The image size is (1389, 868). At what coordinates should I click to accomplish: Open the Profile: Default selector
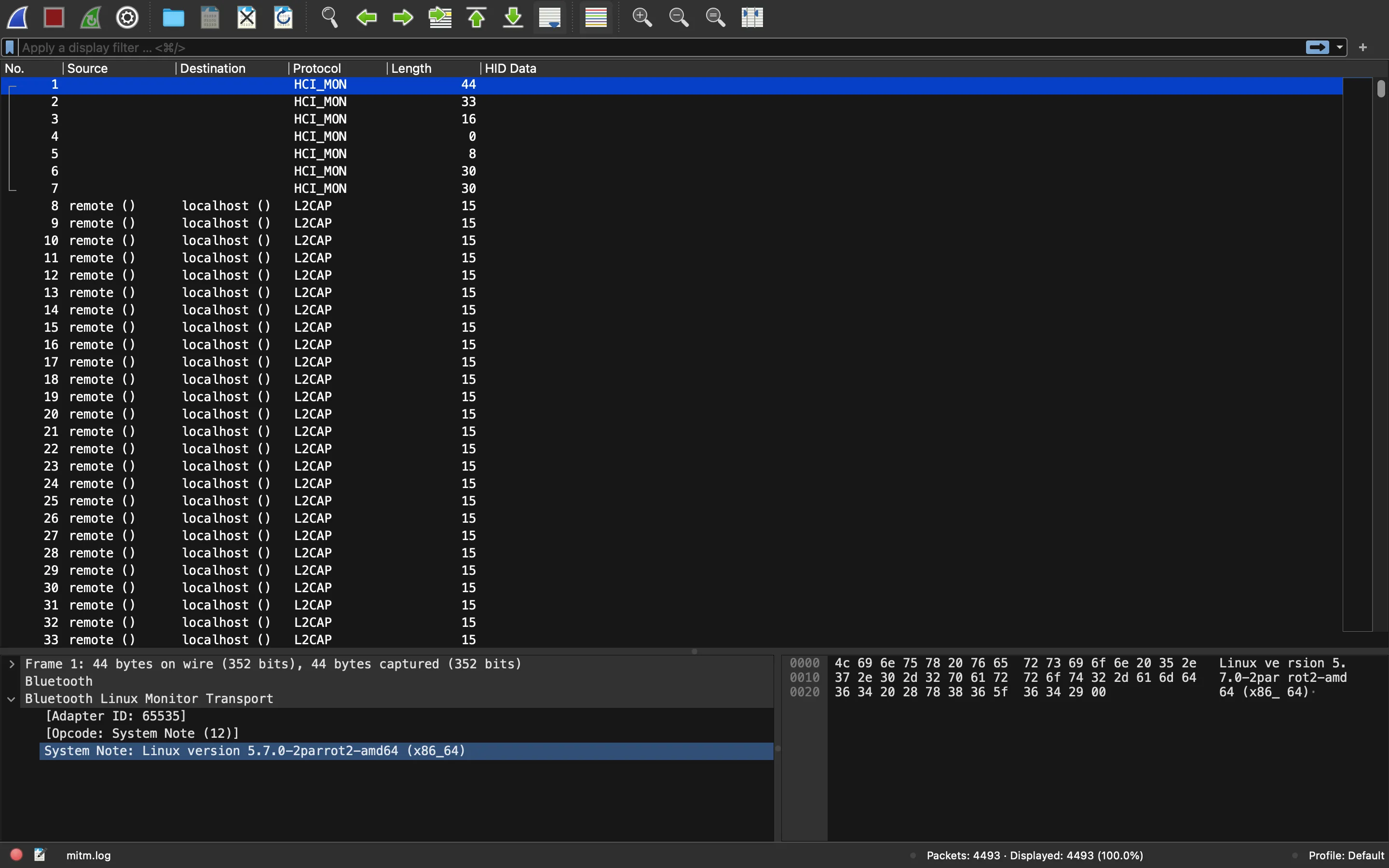pos(1346,855)
